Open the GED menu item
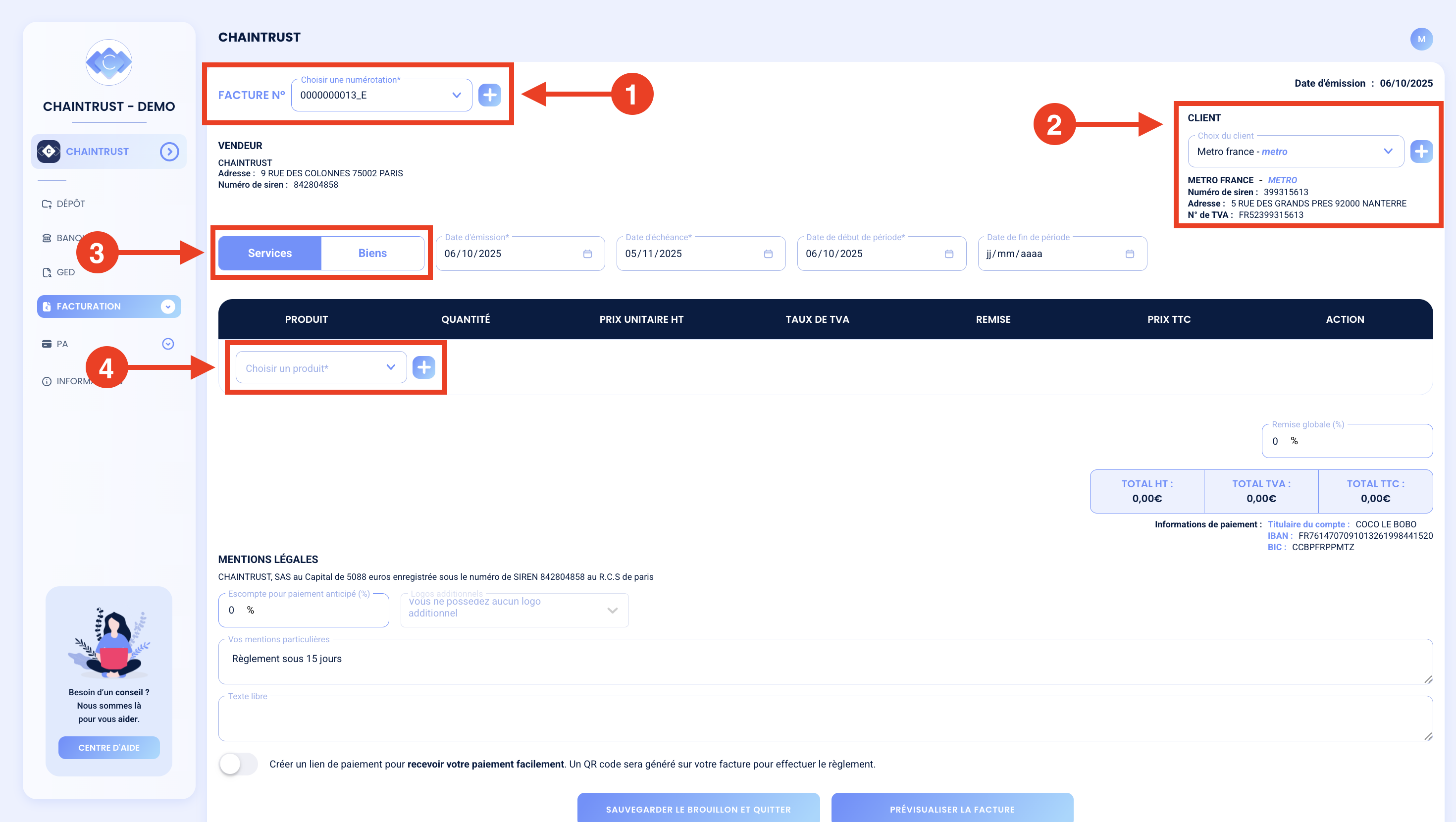Screen dimensions: 1456x822 click(65, 272)
